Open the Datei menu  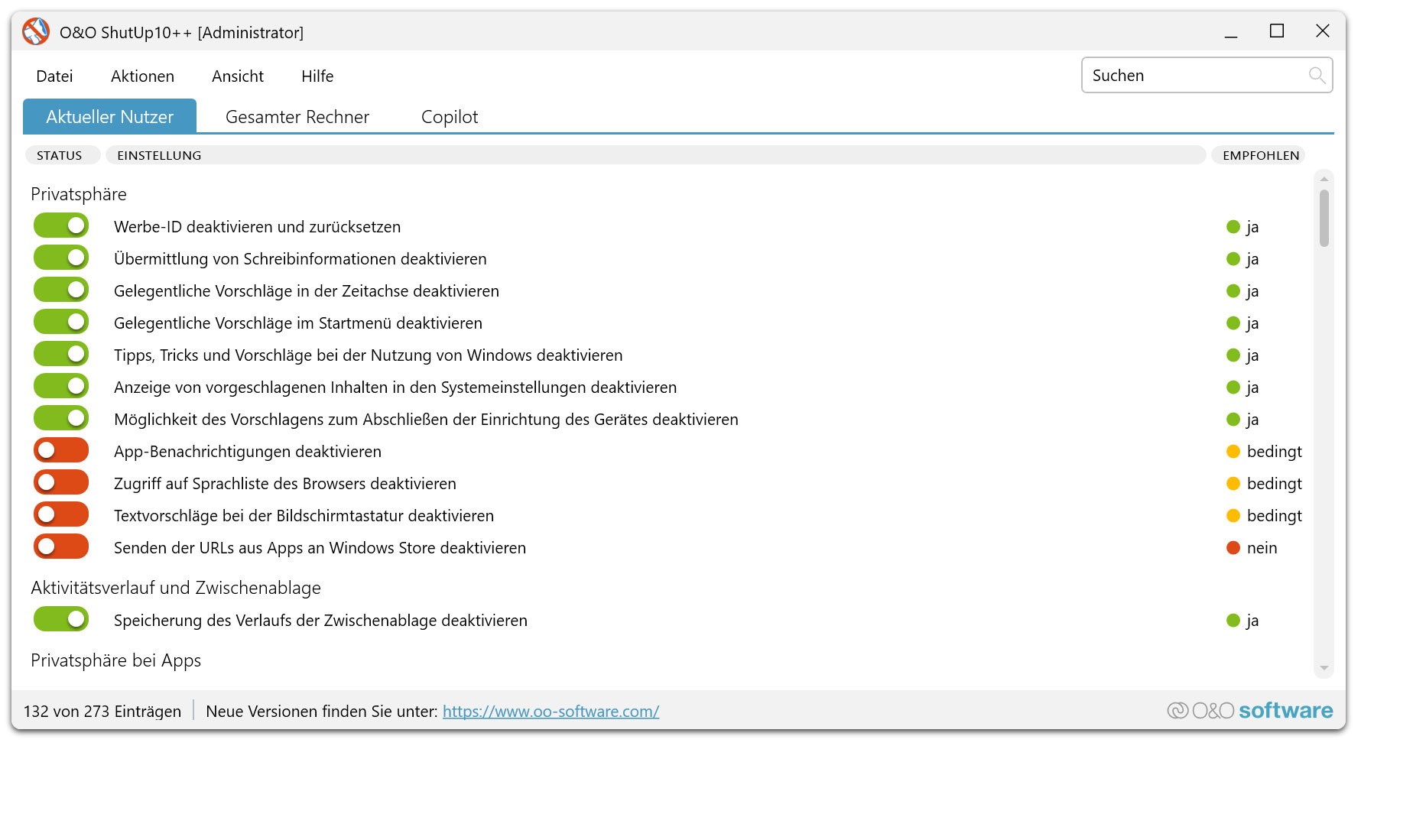54,76
